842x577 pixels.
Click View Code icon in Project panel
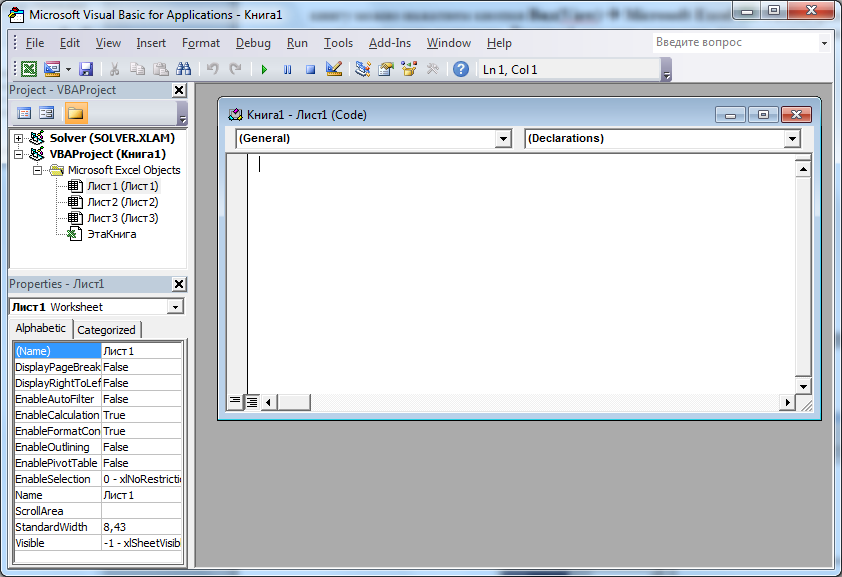pyautogui.click(x=24, y=113)
